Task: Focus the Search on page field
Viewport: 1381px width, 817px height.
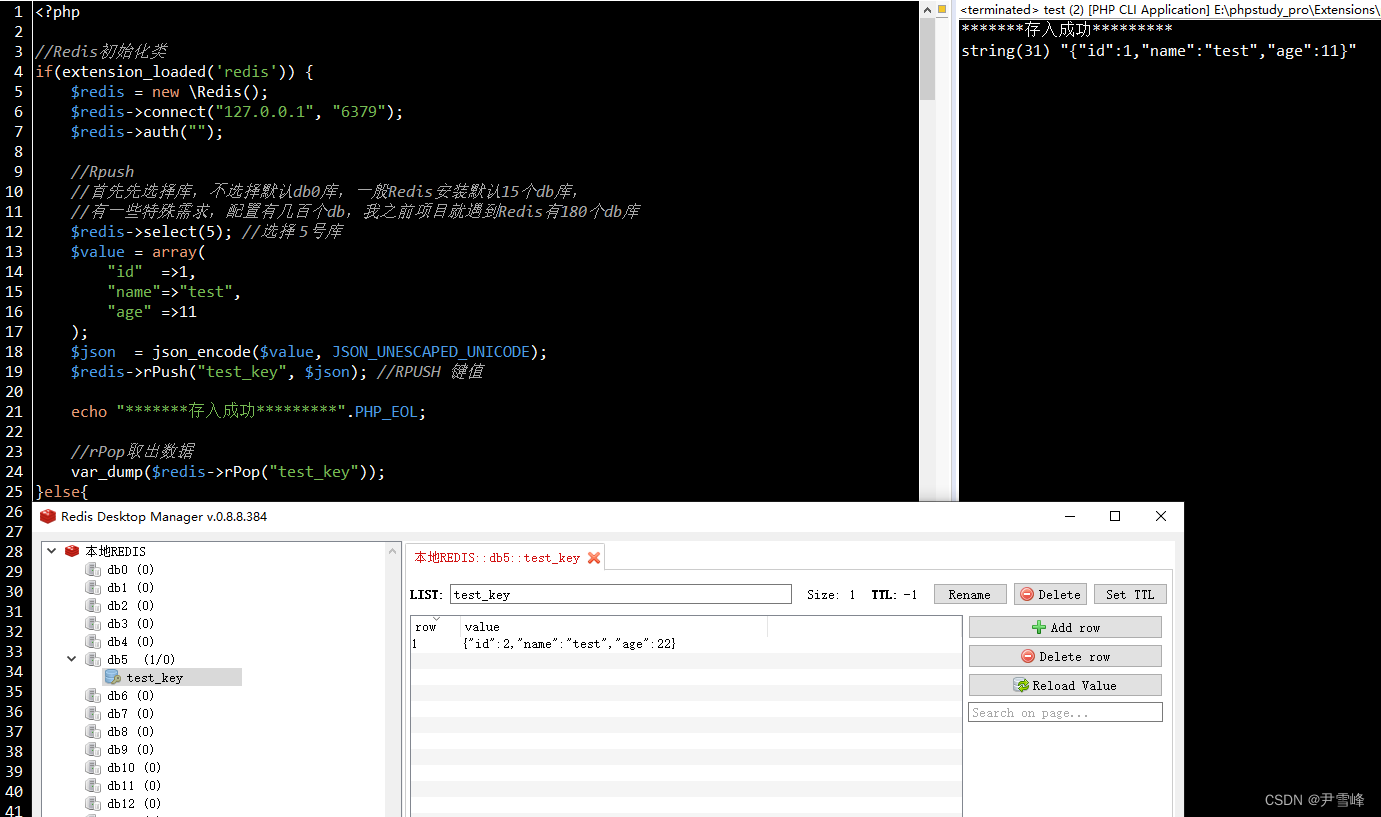Action: click(1065, 712)
